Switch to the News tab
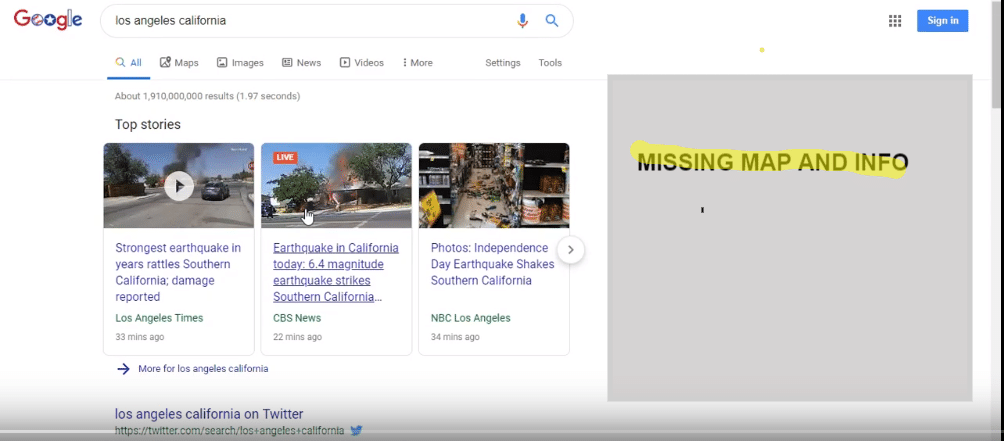1004x441 pixels. click(x=302, y=63)
